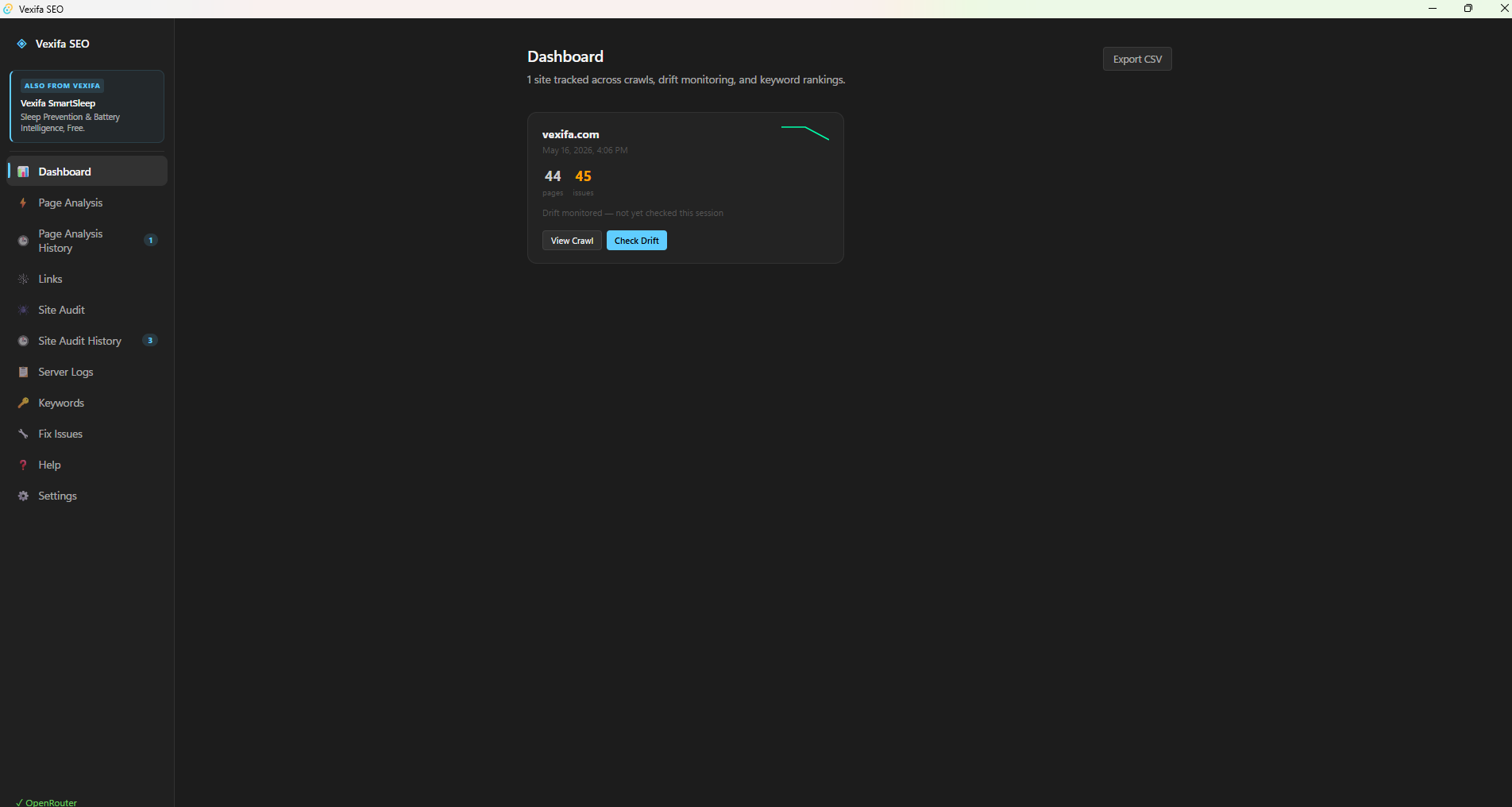Click the app icon in title bar
Viewport: 1512px width, 807px height.
coord(8,9)
